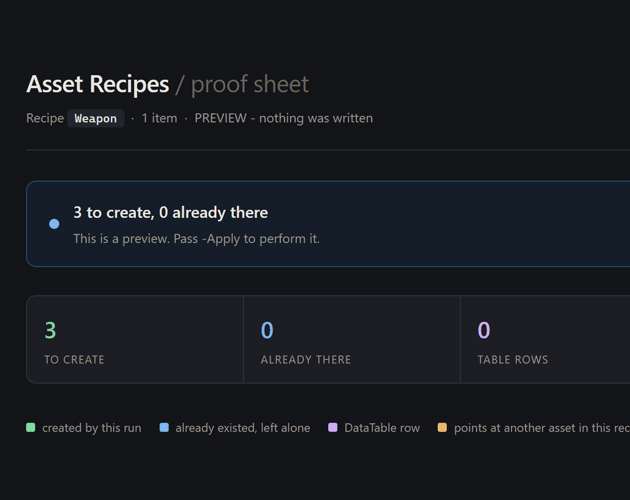Click the green created-by-this-run swatch
This screenshot has width=630, height=500.
[x=31, y=427]
